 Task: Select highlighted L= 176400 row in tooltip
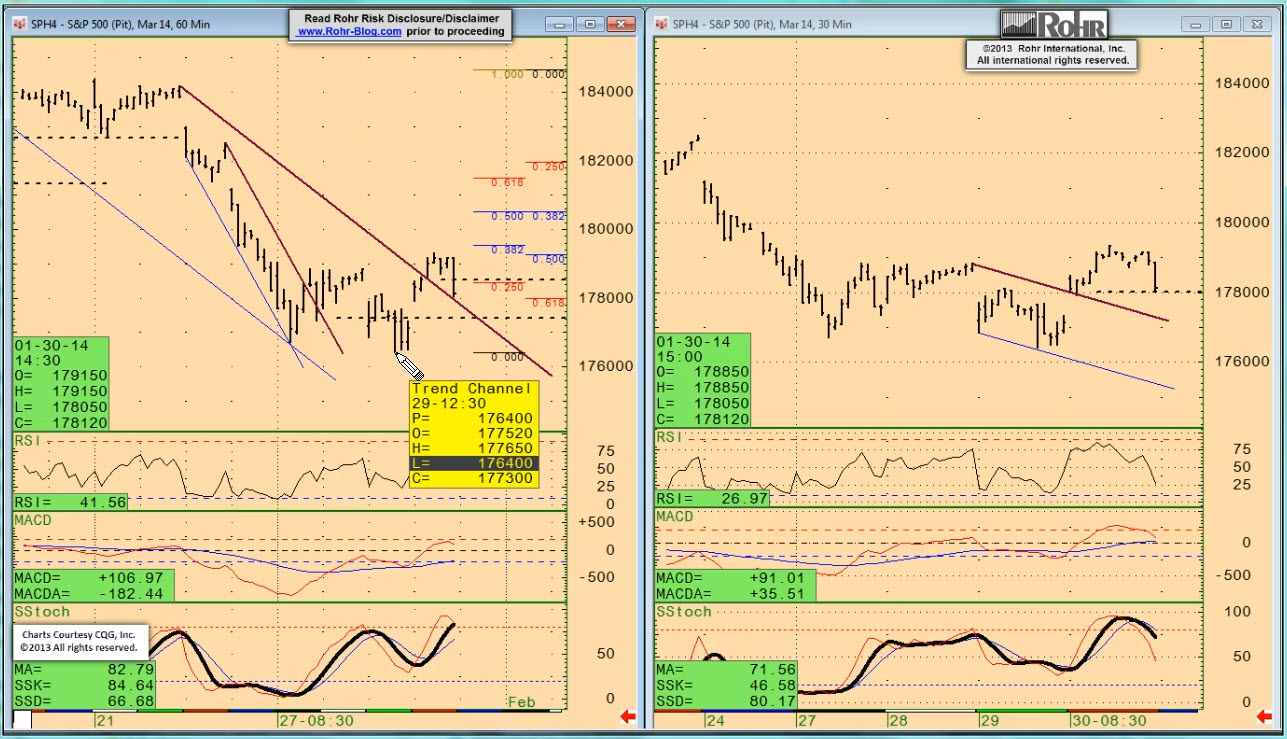(x=473, y=464)
